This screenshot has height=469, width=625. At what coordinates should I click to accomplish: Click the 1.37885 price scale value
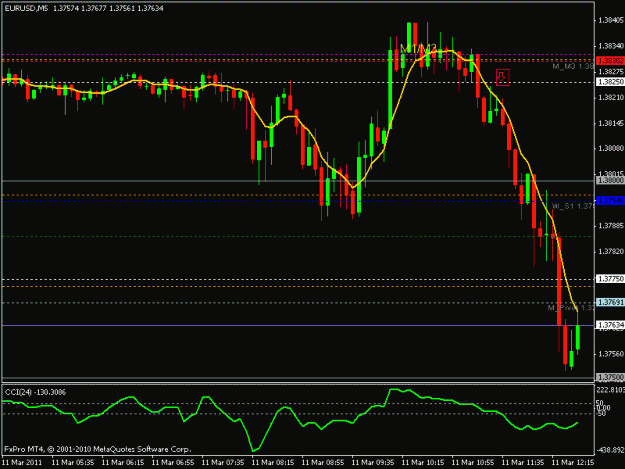coord(611,226)
